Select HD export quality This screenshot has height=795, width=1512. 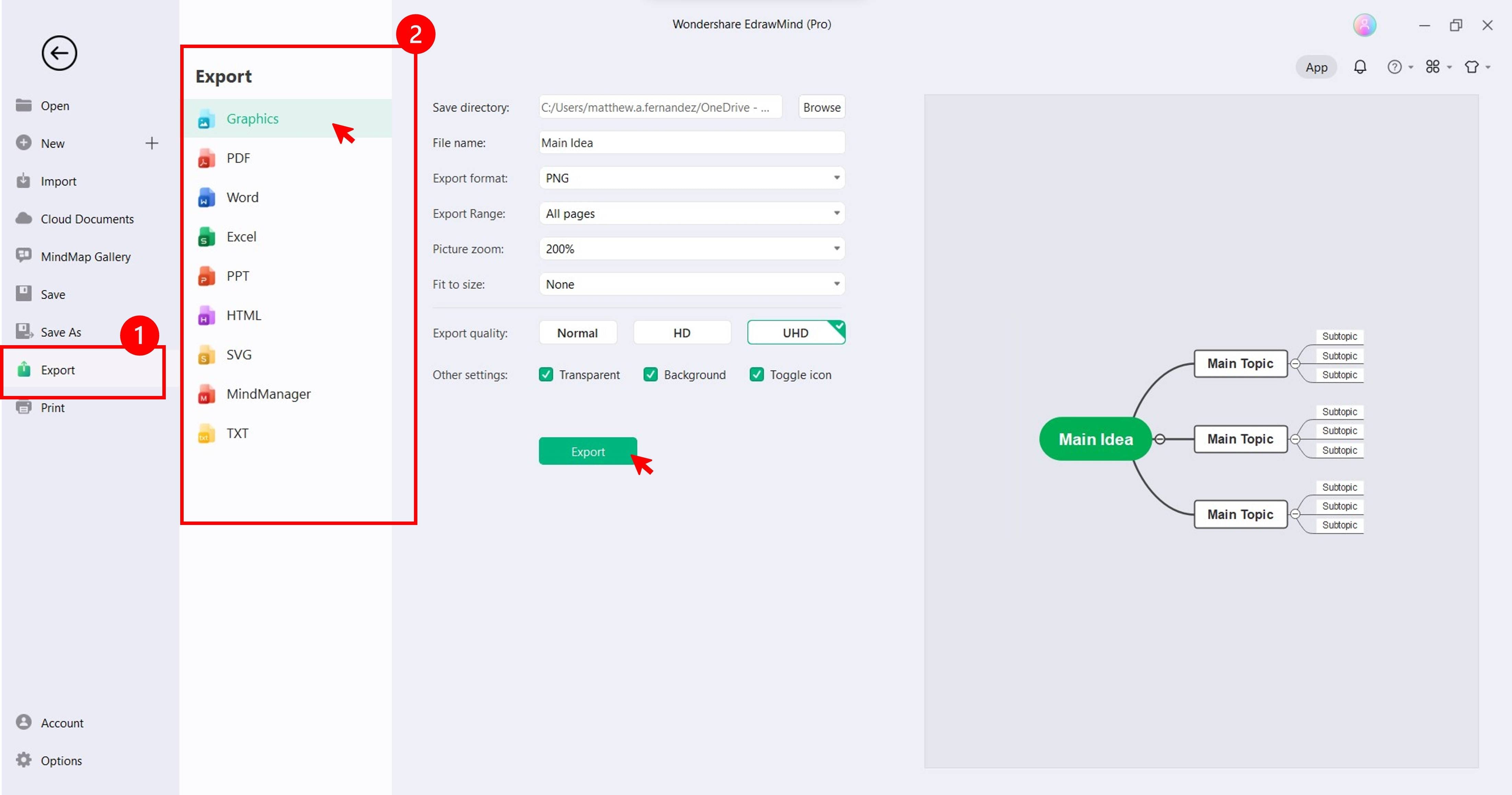(681, 333)
